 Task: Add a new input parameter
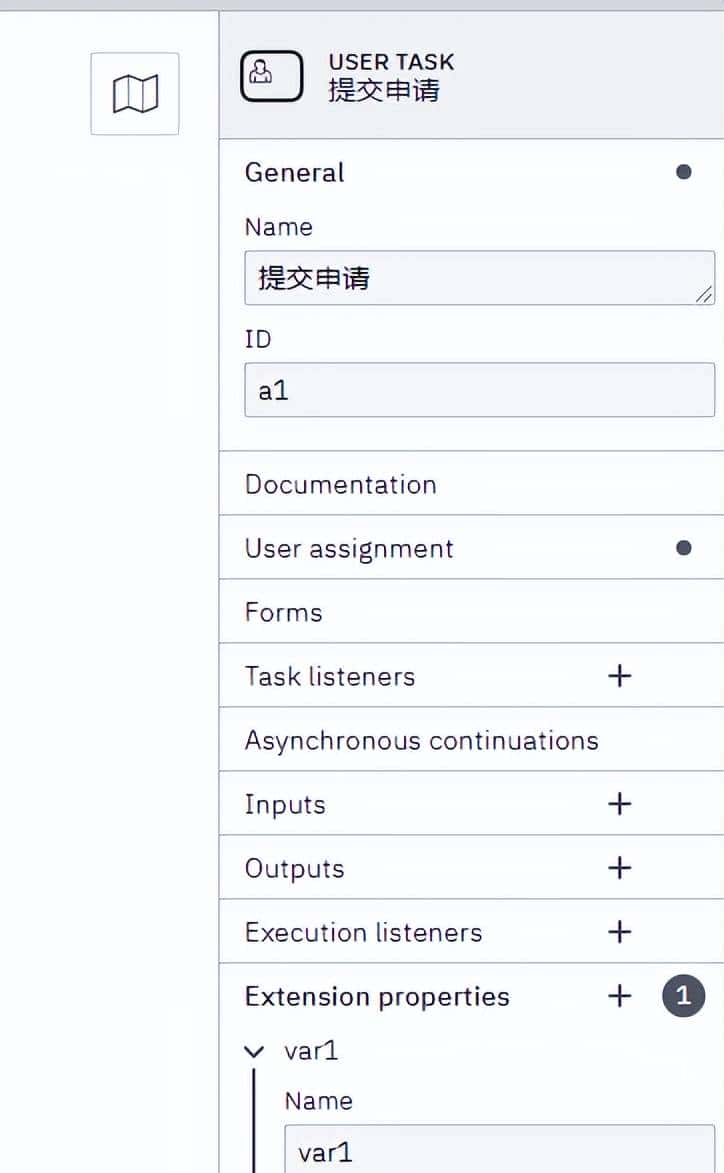[619, 804]
